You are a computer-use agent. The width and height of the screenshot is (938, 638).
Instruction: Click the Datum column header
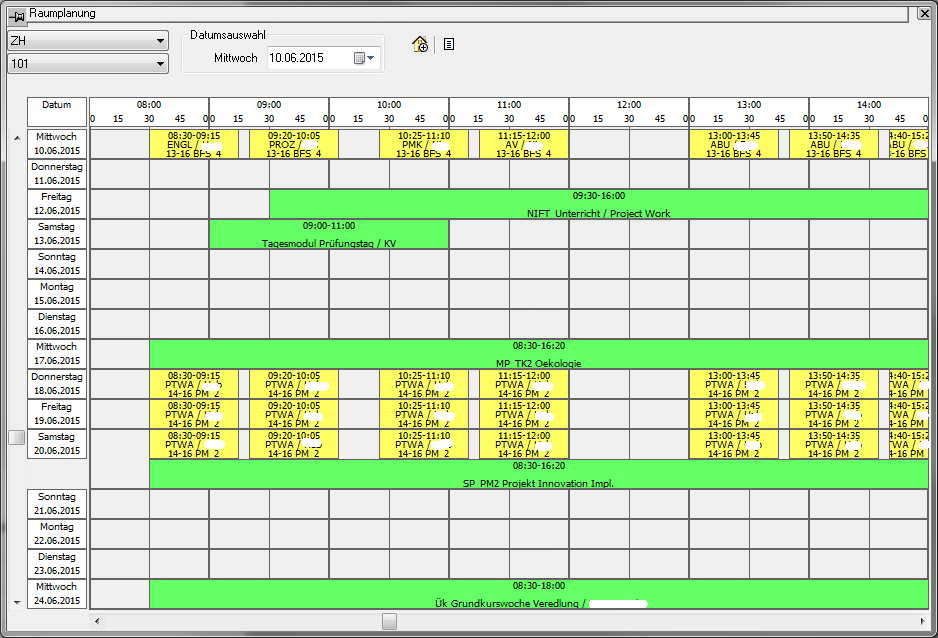point(57,105)
